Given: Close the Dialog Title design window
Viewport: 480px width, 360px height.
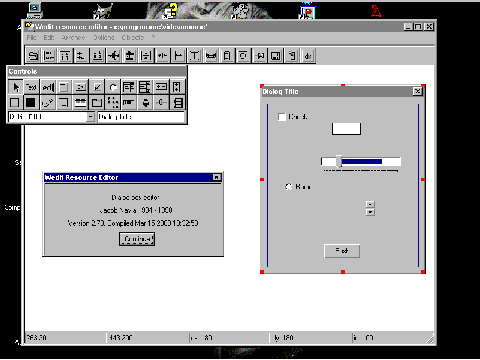Looking at the screenshot, I should coord(417,91).
